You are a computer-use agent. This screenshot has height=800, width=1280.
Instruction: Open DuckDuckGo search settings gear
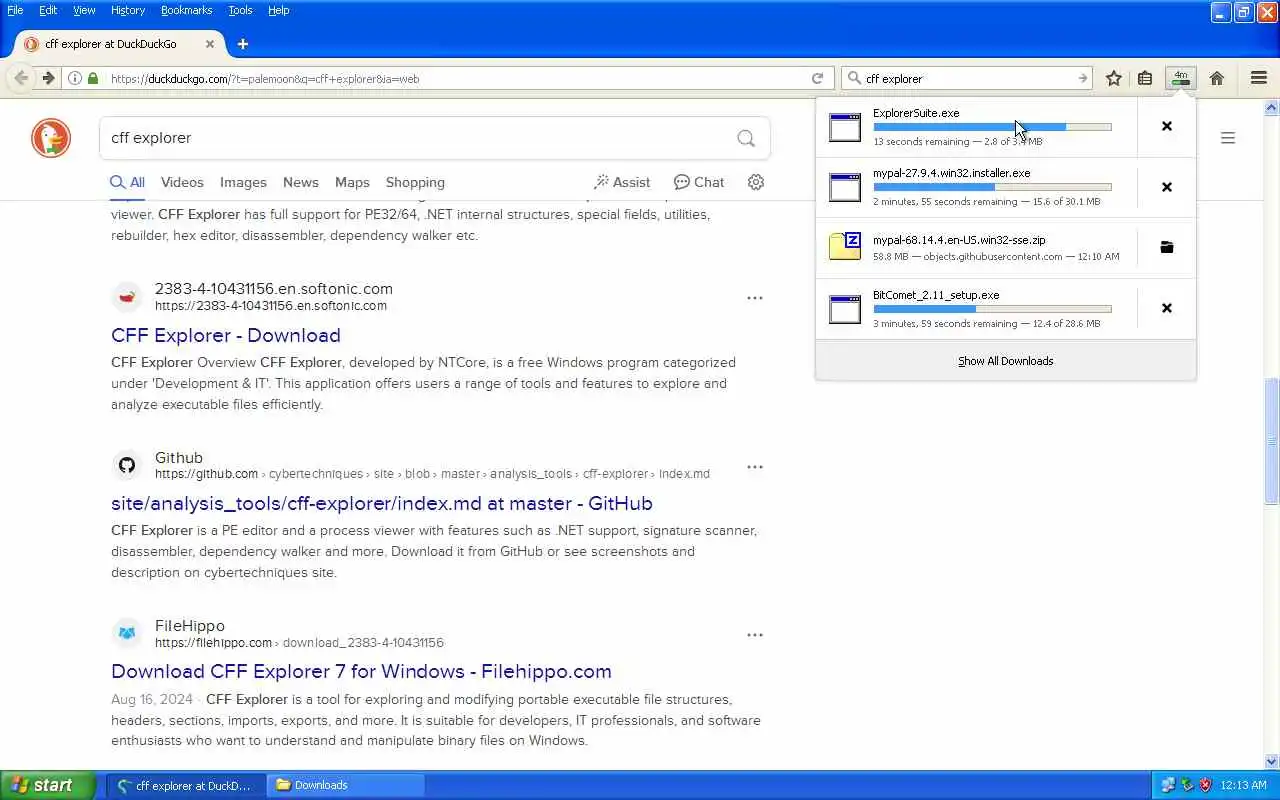click(x=756, y=182)
